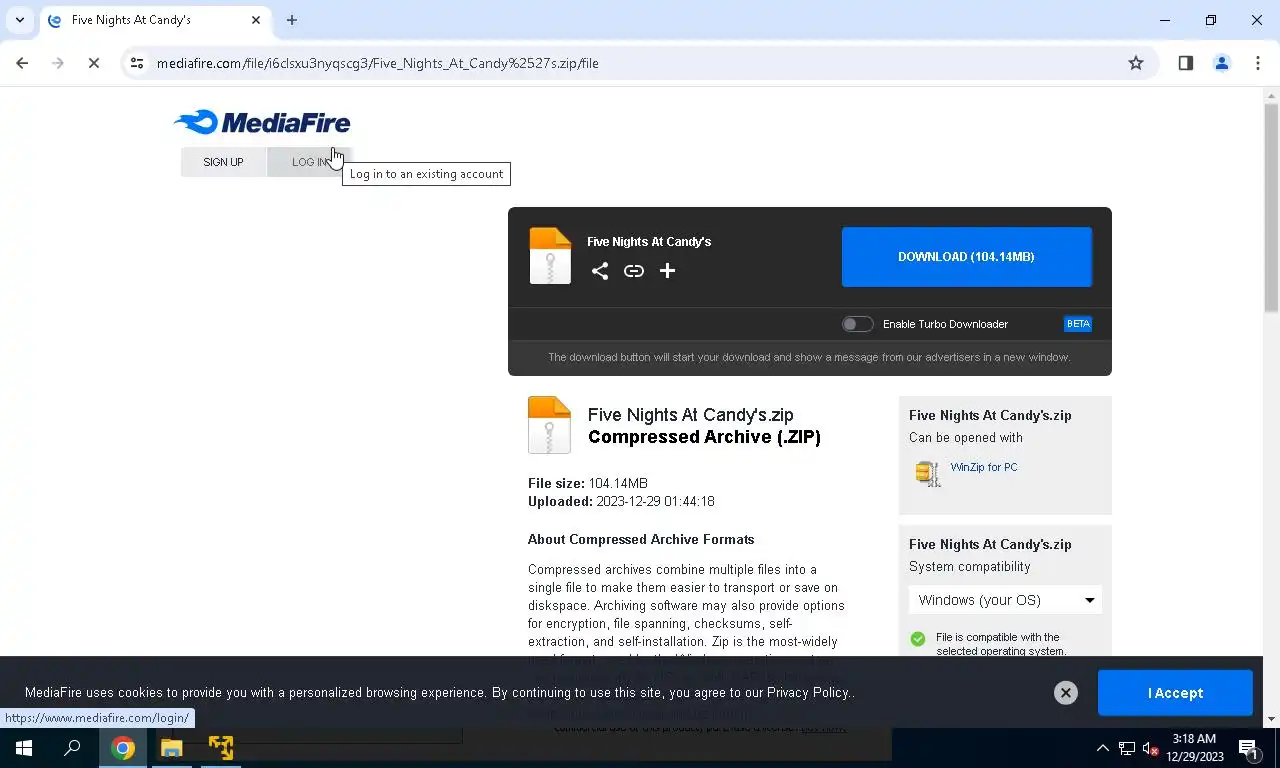Open browser side panel icon
This screenshot has height=768, width=1280.
1186,63
